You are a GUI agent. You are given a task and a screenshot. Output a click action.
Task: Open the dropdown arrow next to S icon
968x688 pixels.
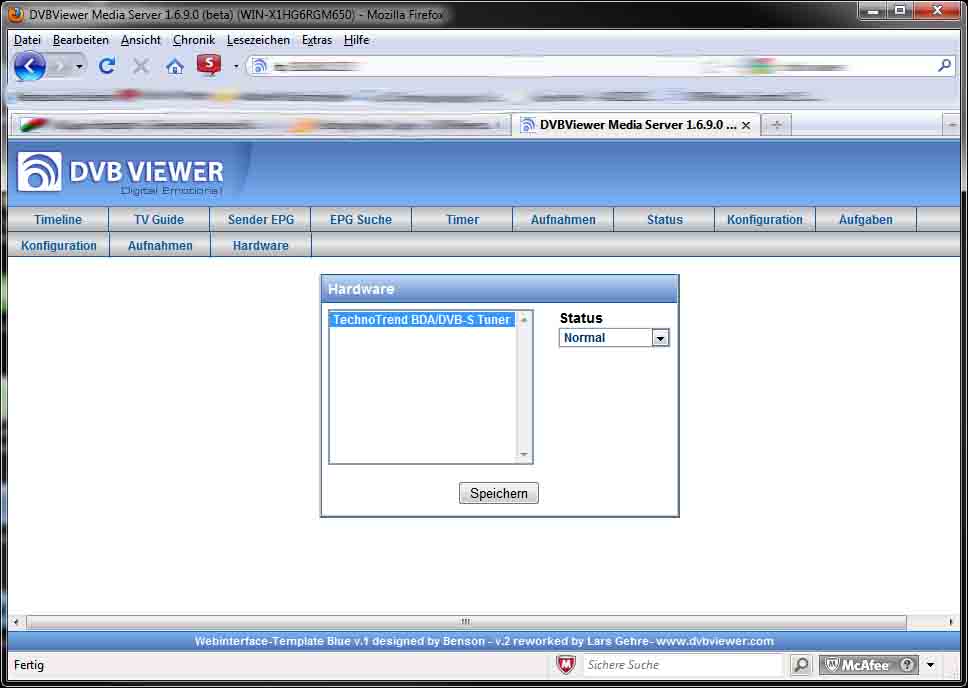pos(236,66)
